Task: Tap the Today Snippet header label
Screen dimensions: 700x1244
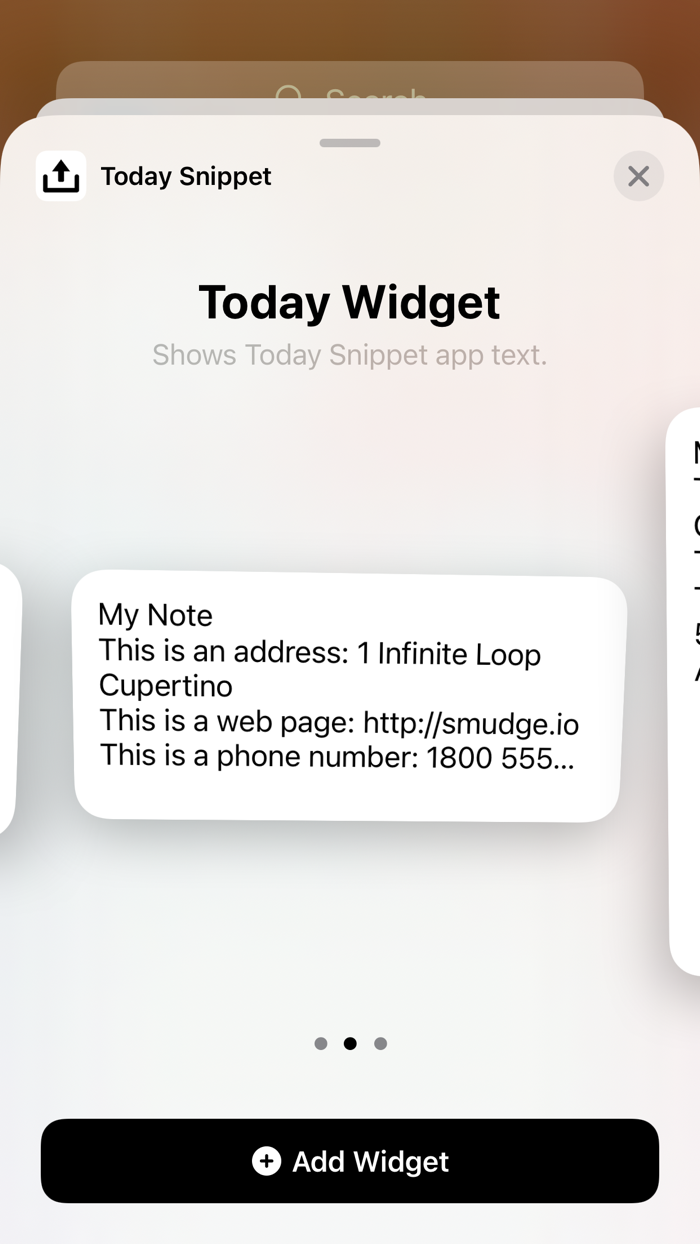Action: click(x=184, y=176)
